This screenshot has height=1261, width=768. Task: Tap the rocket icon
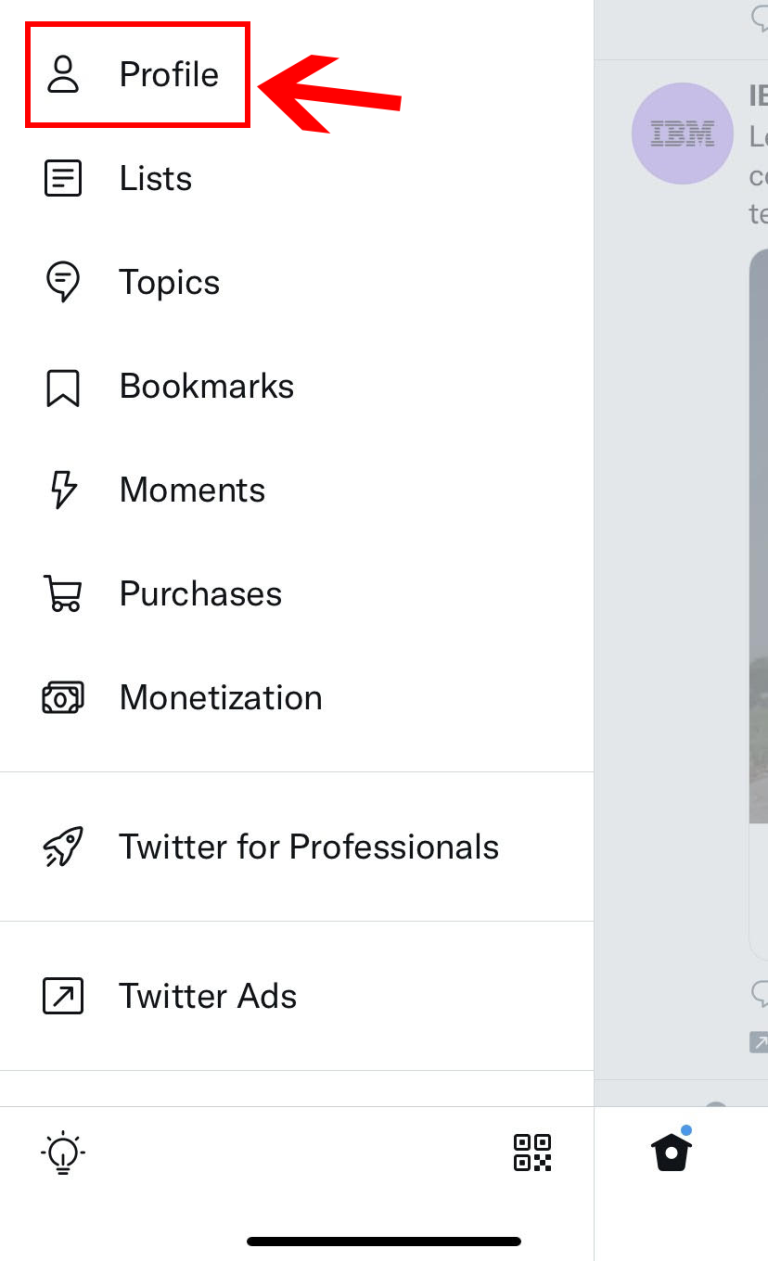(x=63, y=847)
